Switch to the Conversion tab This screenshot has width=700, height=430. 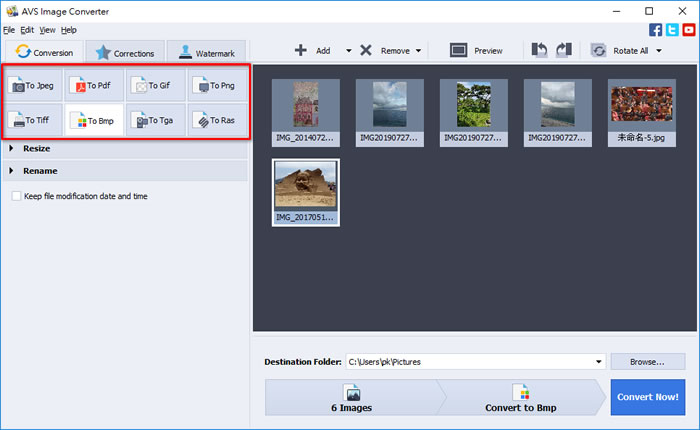[x=44, y=52]
